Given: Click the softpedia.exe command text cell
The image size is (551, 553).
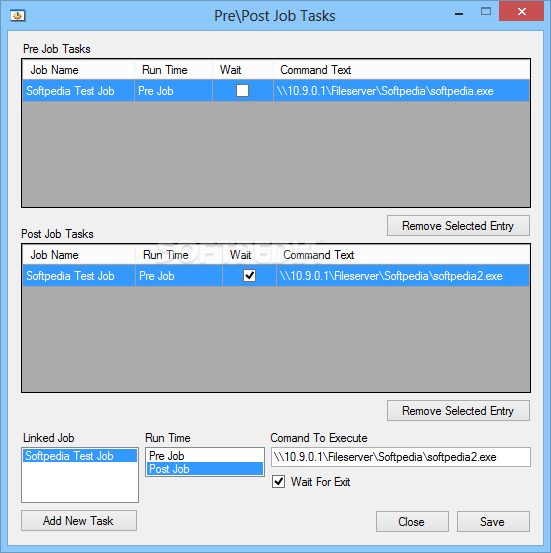Looking at the screenshot, I should click(401, 91).
